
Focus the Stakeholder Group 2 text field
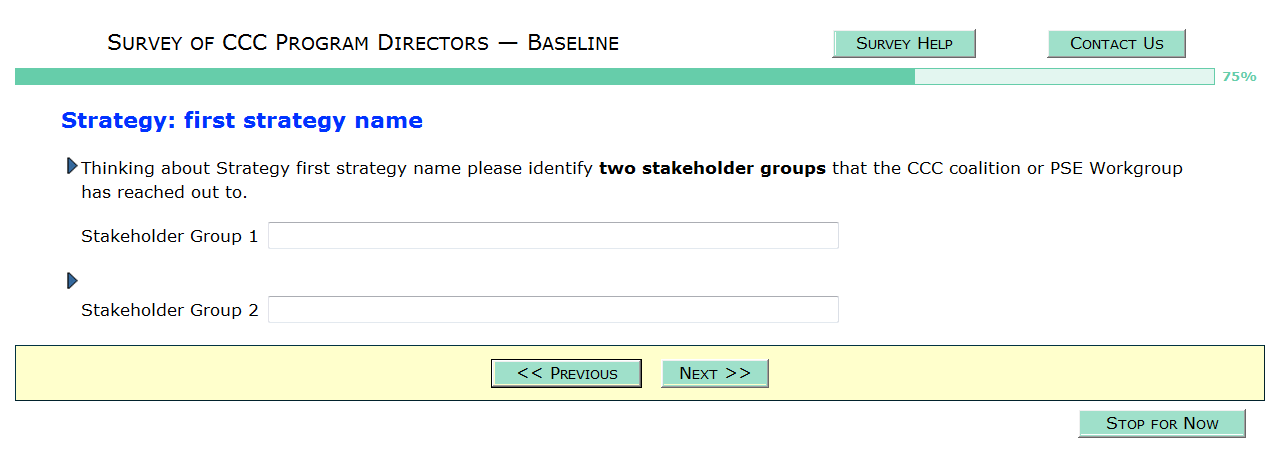(553, 310)
